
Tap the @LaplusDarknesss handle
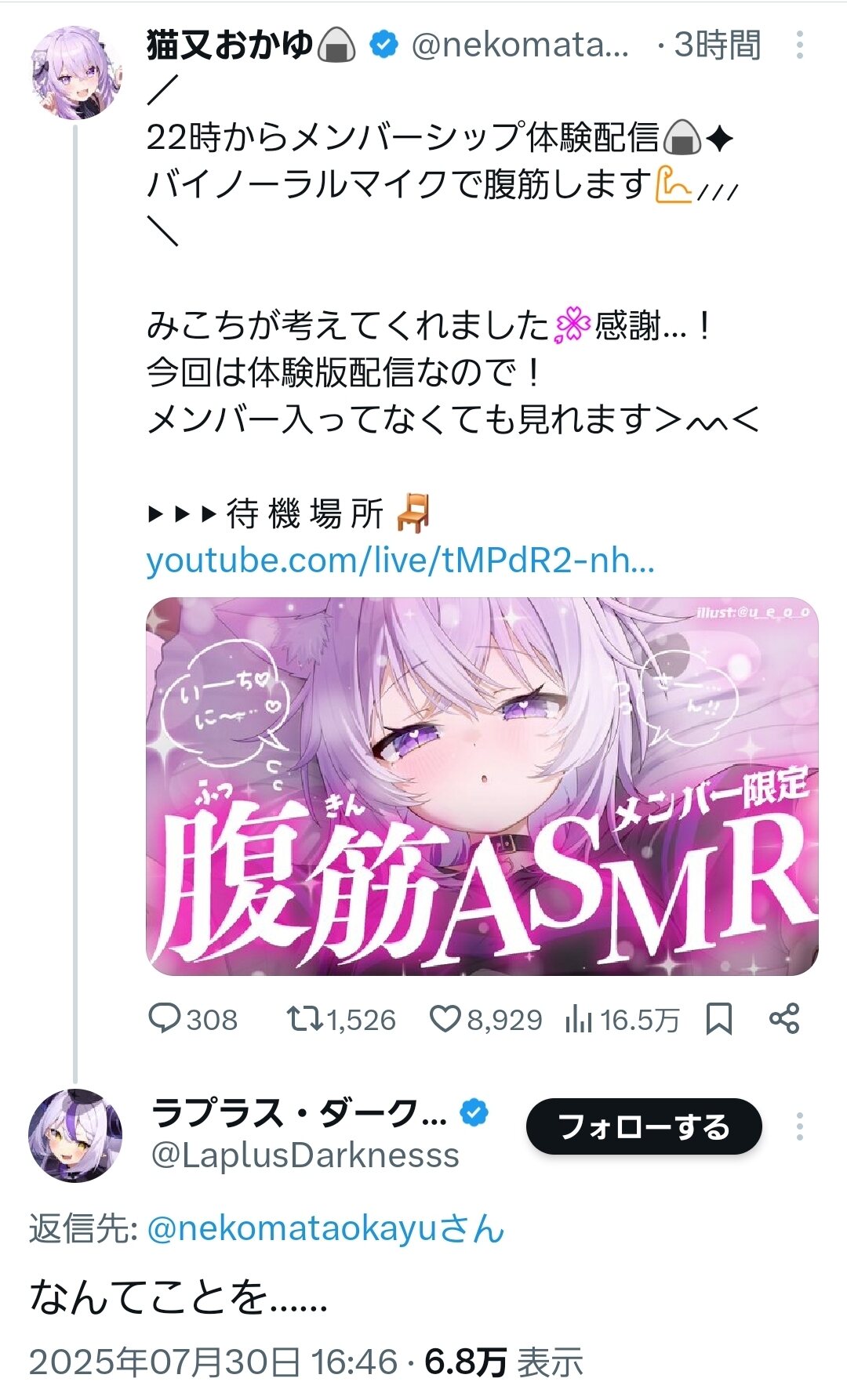pyautogui.click(x=305, y=1155)
